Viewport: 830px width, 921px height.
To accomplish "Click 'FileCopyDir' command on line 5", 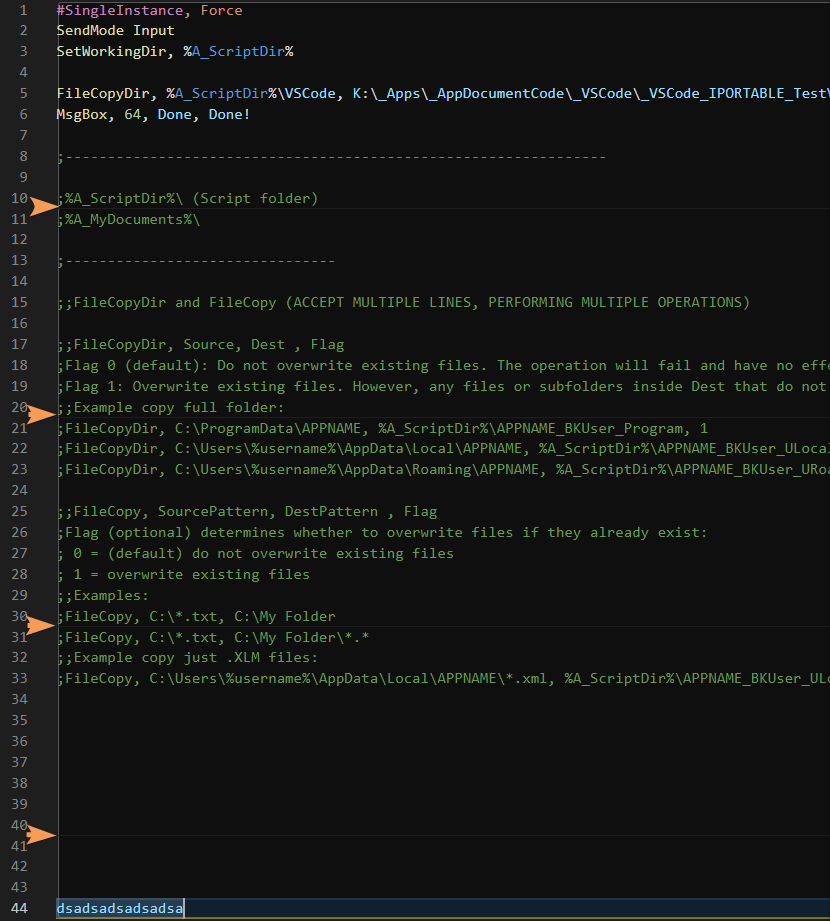I will coord(103,93).
